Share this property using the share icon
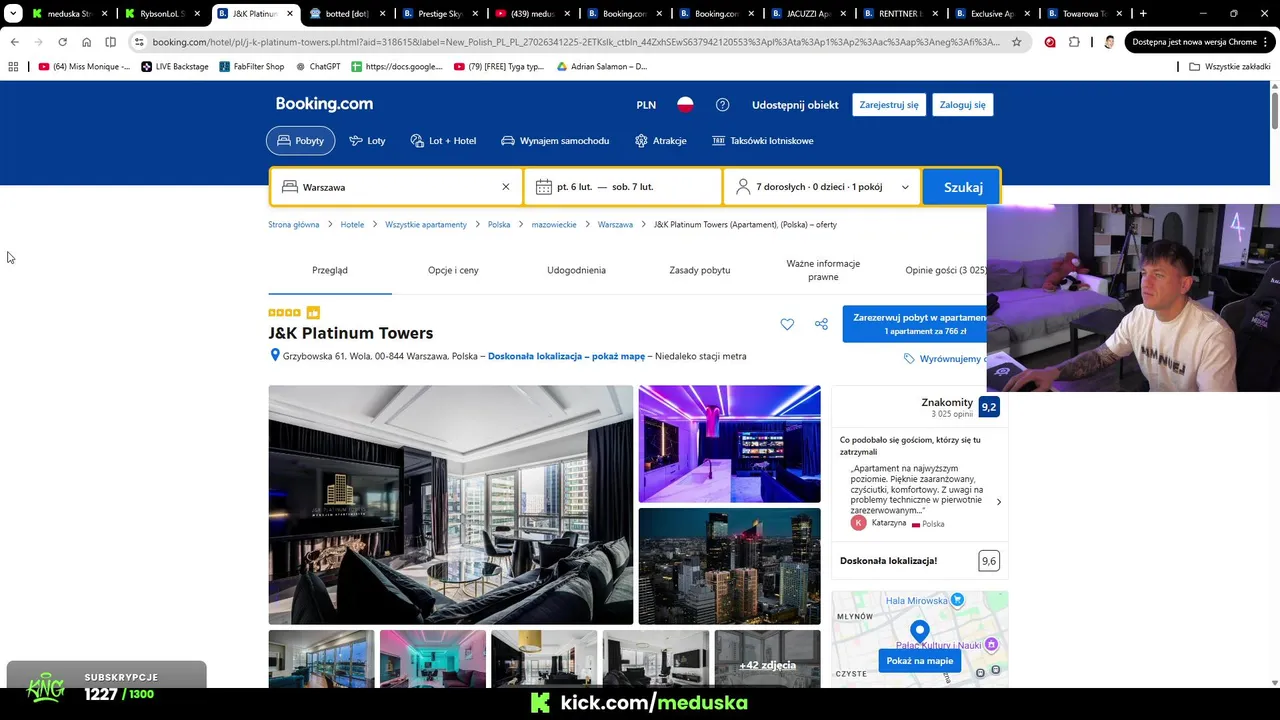 click(821, 324)
